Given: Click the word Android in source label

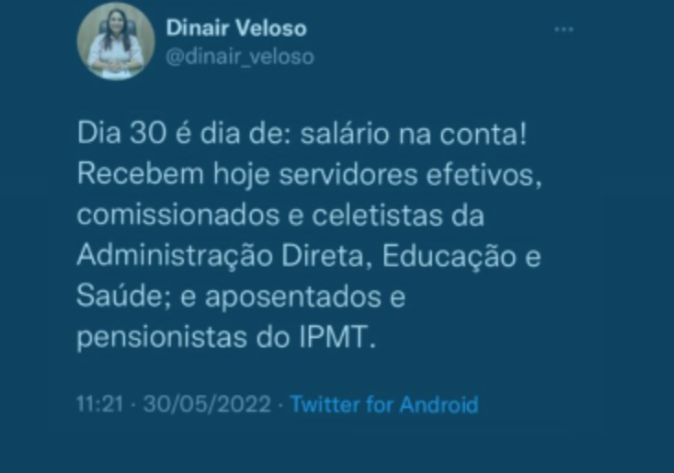Looking at the screenshot, I should pos(439,405).
